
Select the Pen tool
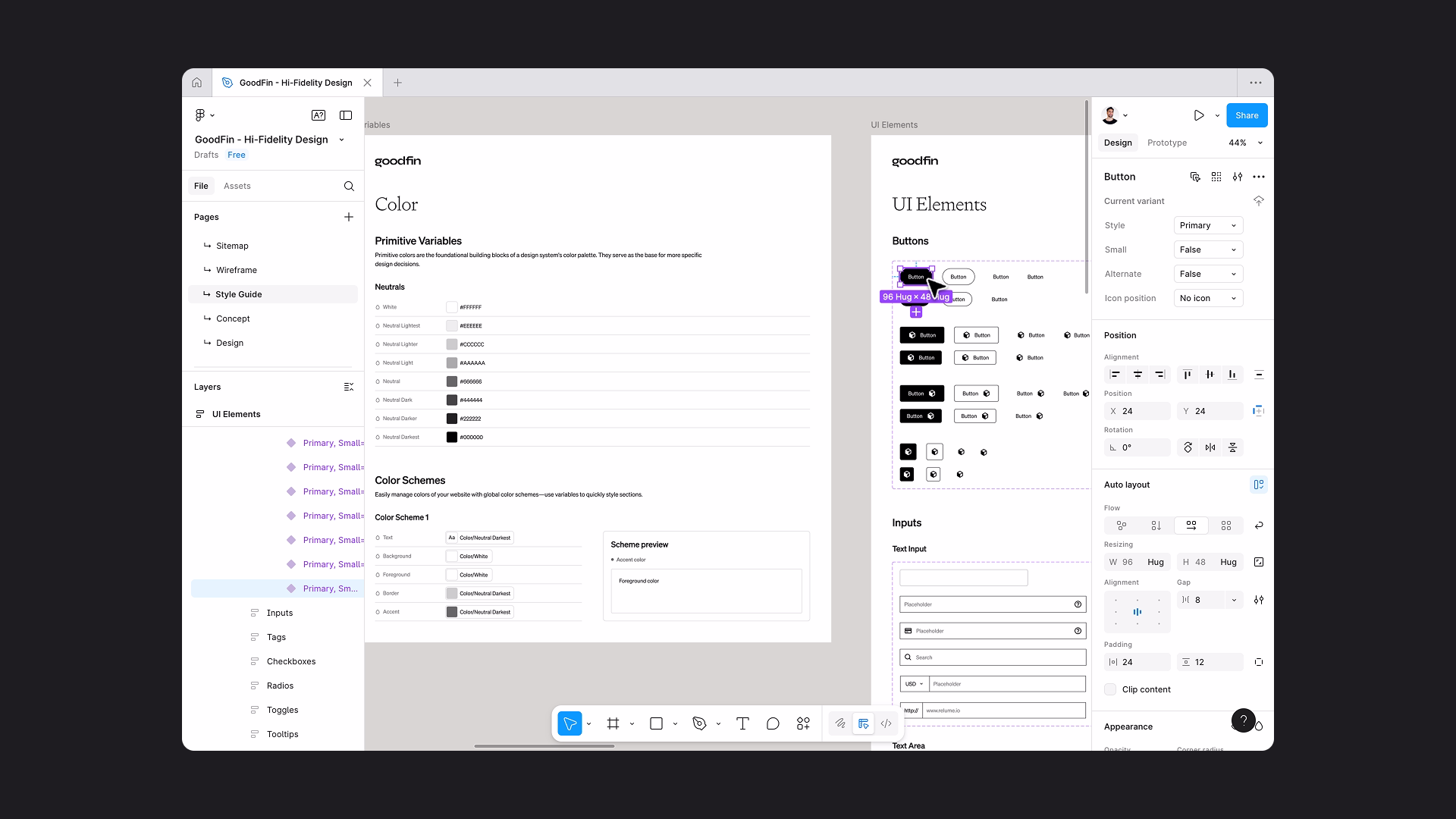click(699, 724)
